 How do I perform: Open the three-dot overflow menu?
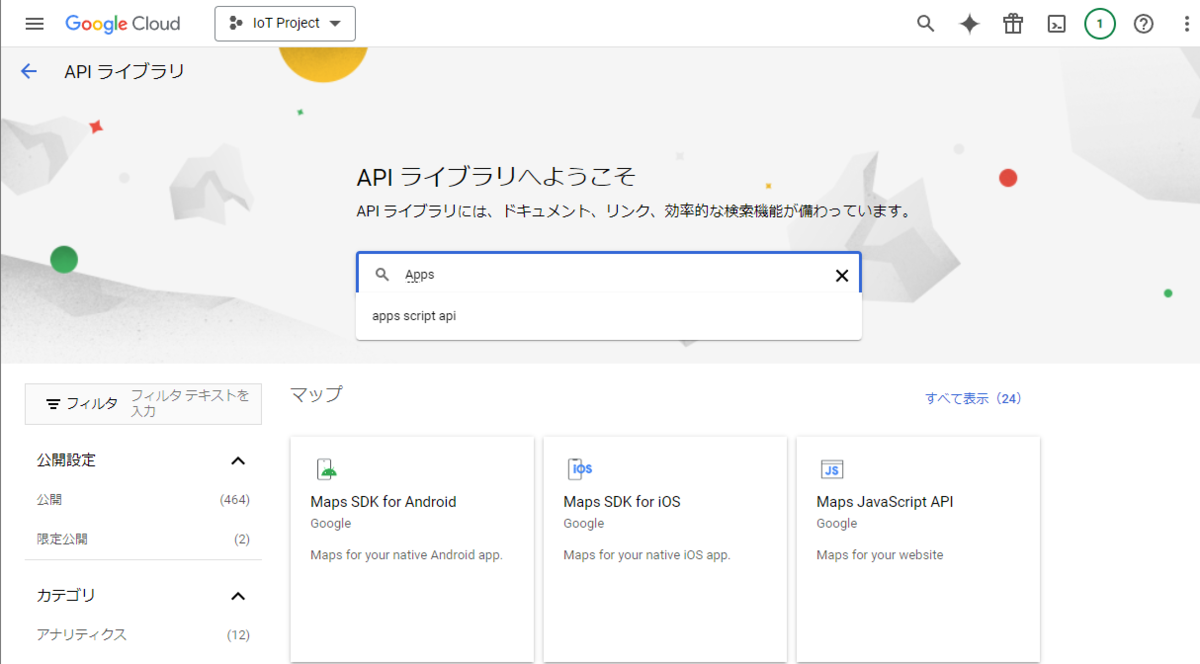point(1185,23)
